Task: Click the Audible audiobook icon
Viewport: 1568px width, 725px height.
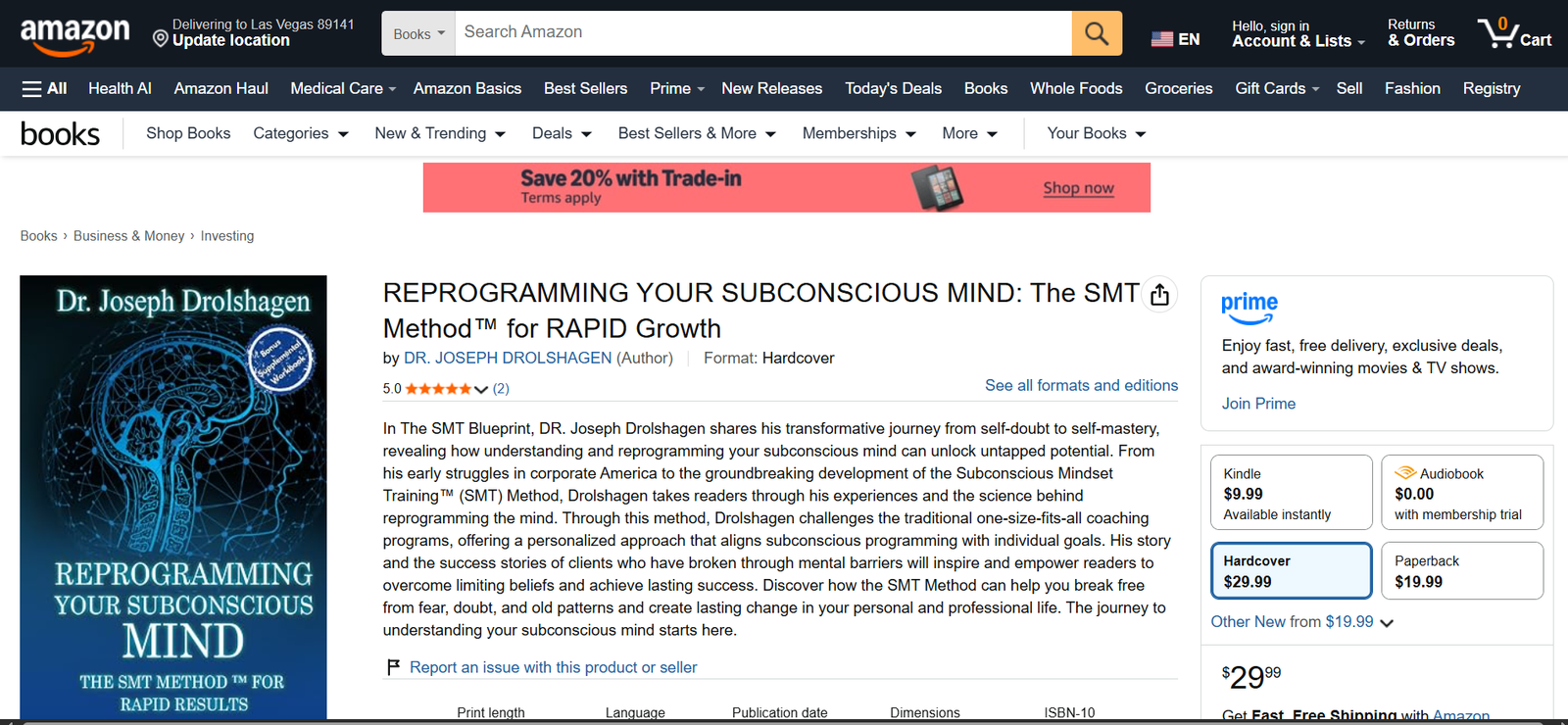Action: [1405, 473]
